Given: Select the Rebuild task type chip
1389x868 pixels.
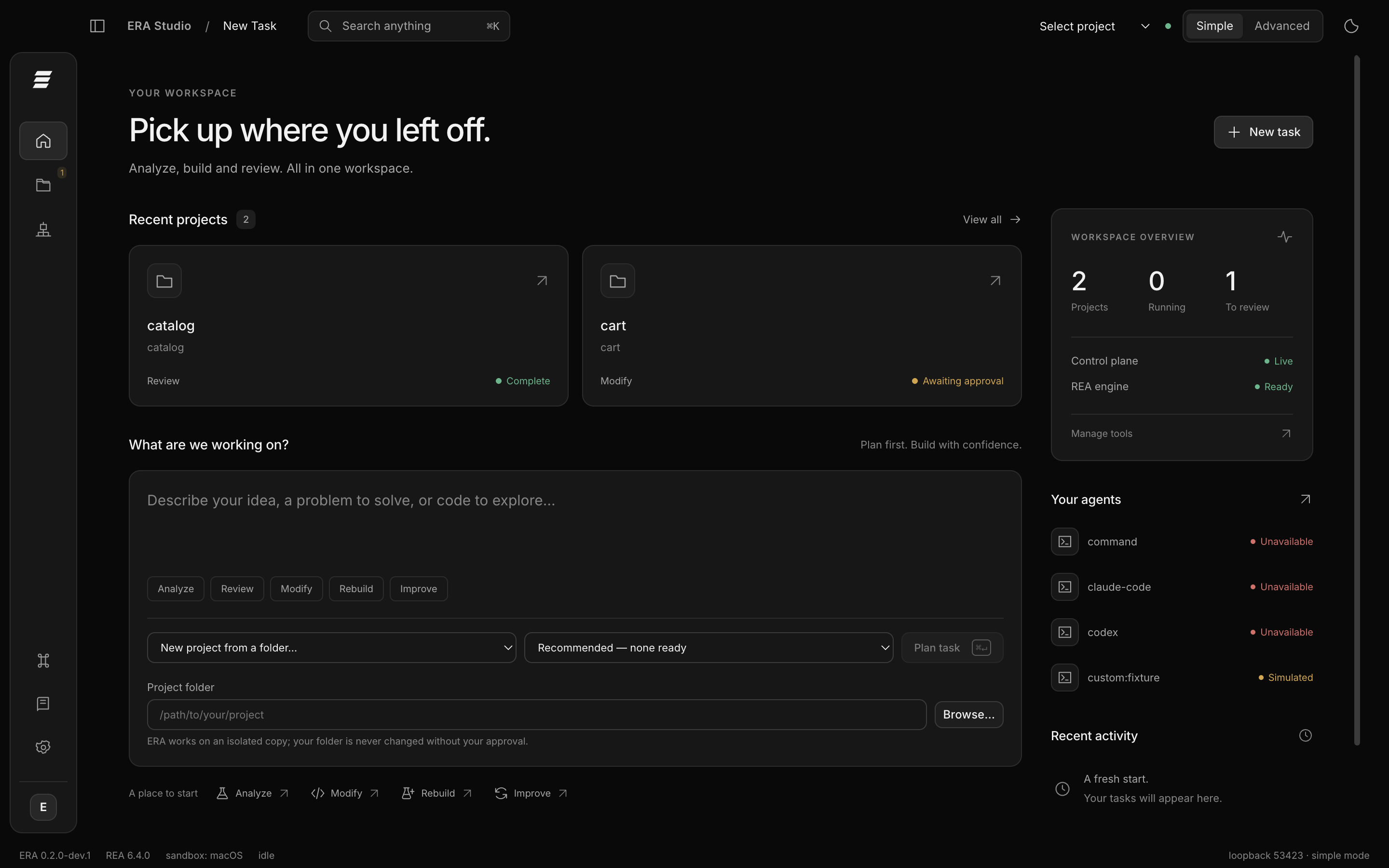Looking at the screenshot, I should coord(356,589).
